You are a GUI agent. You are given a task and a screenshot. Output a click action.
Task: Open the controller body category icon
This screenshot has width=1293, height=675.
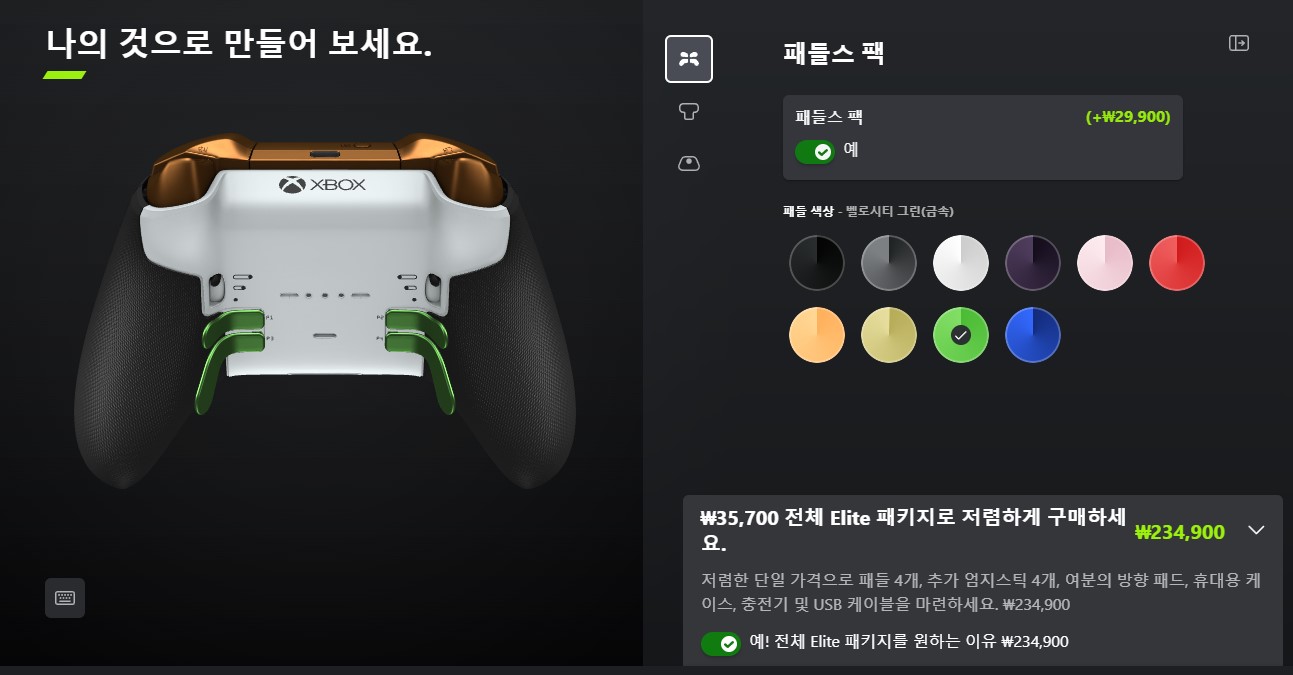[689, 163]
